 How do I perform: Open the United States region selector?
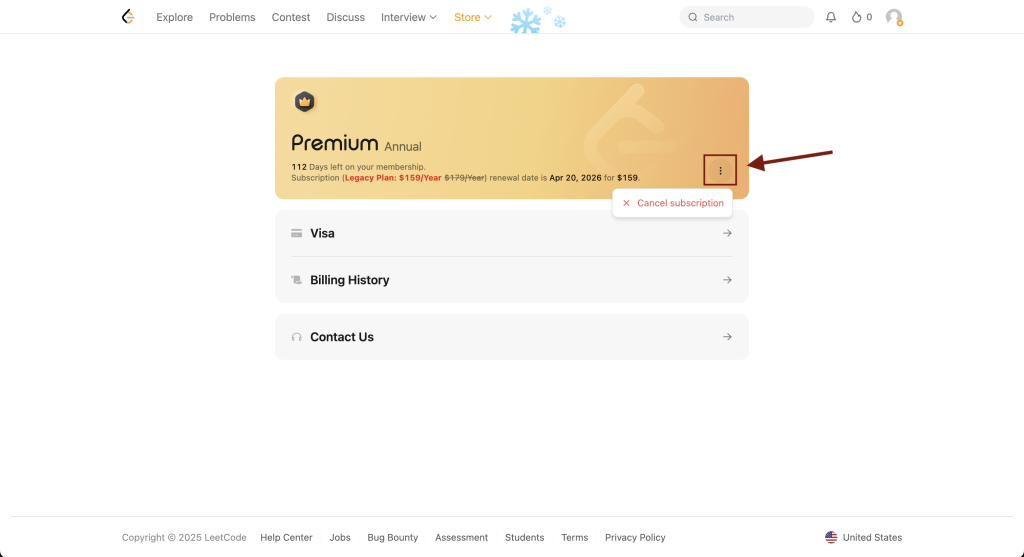(863, 537)
